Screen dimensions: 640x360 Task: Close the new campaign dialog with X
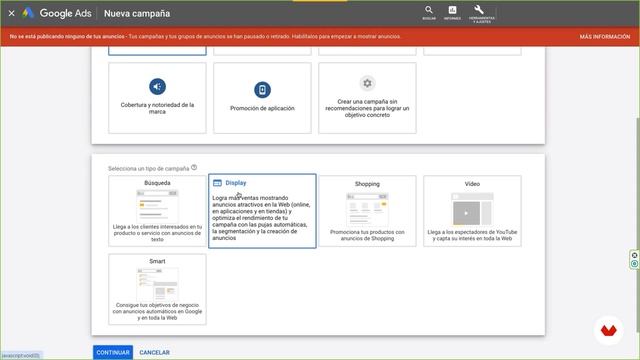click(11, 13)
